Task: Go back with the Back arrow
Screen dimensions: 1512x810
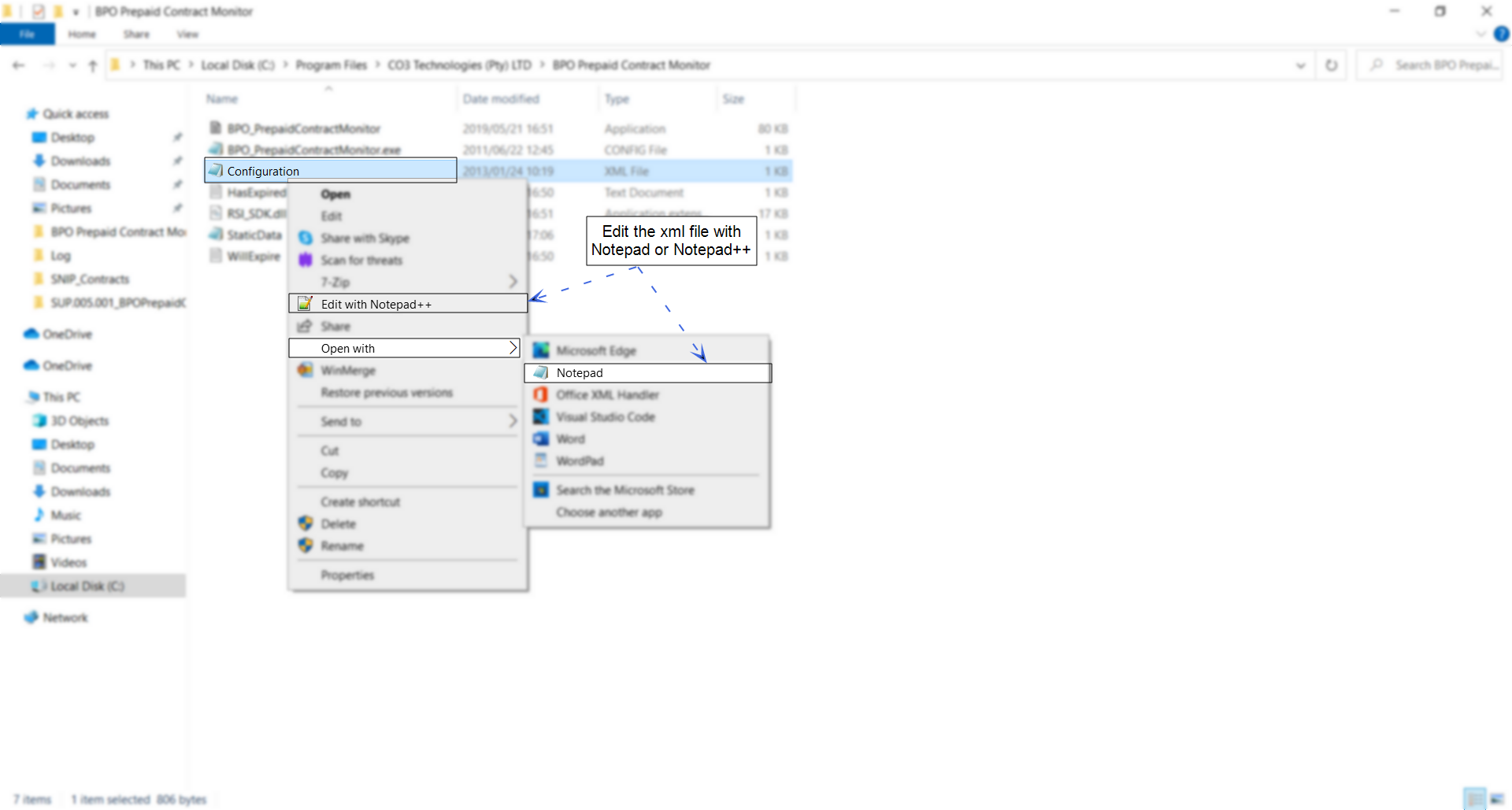Action: point(19,65)
